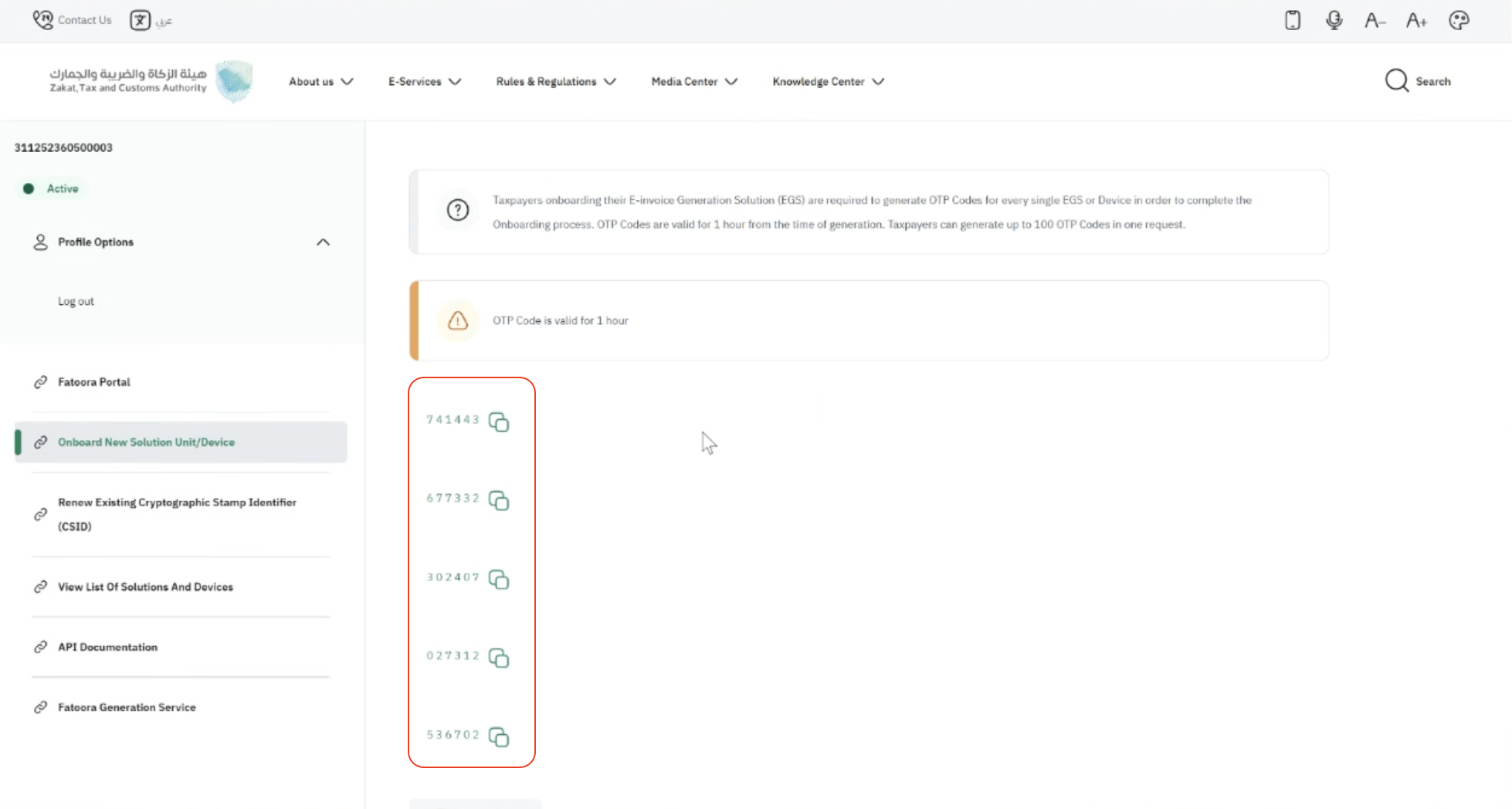Screen dimensions: 1512x809
Task: Decrease font size with A- icon
Action: (x=1375, y=20)
